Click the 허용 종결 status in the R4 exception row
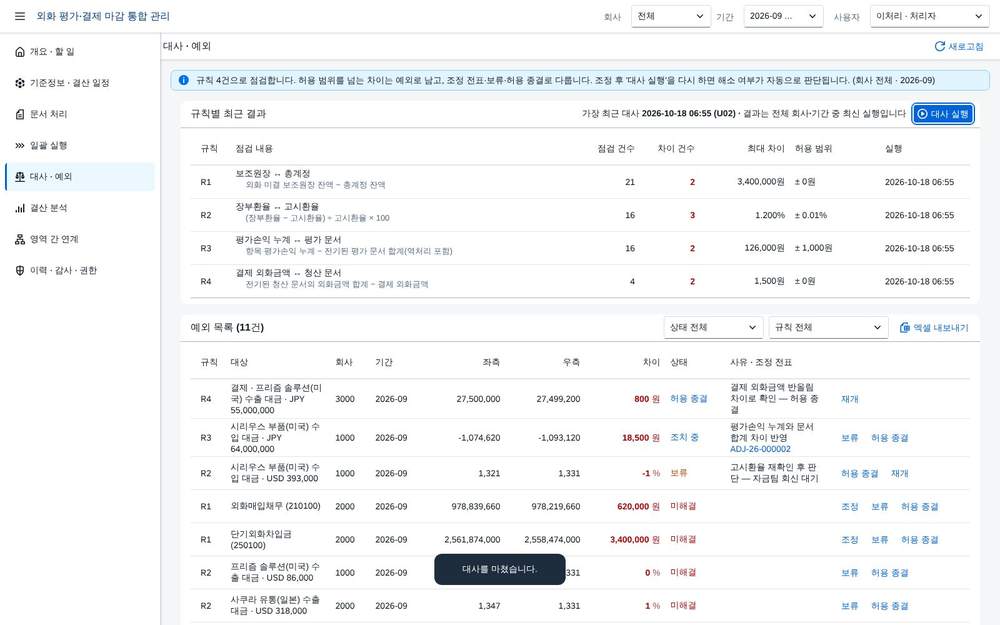Screen dimensions: 1000x625 click(689, 399)
